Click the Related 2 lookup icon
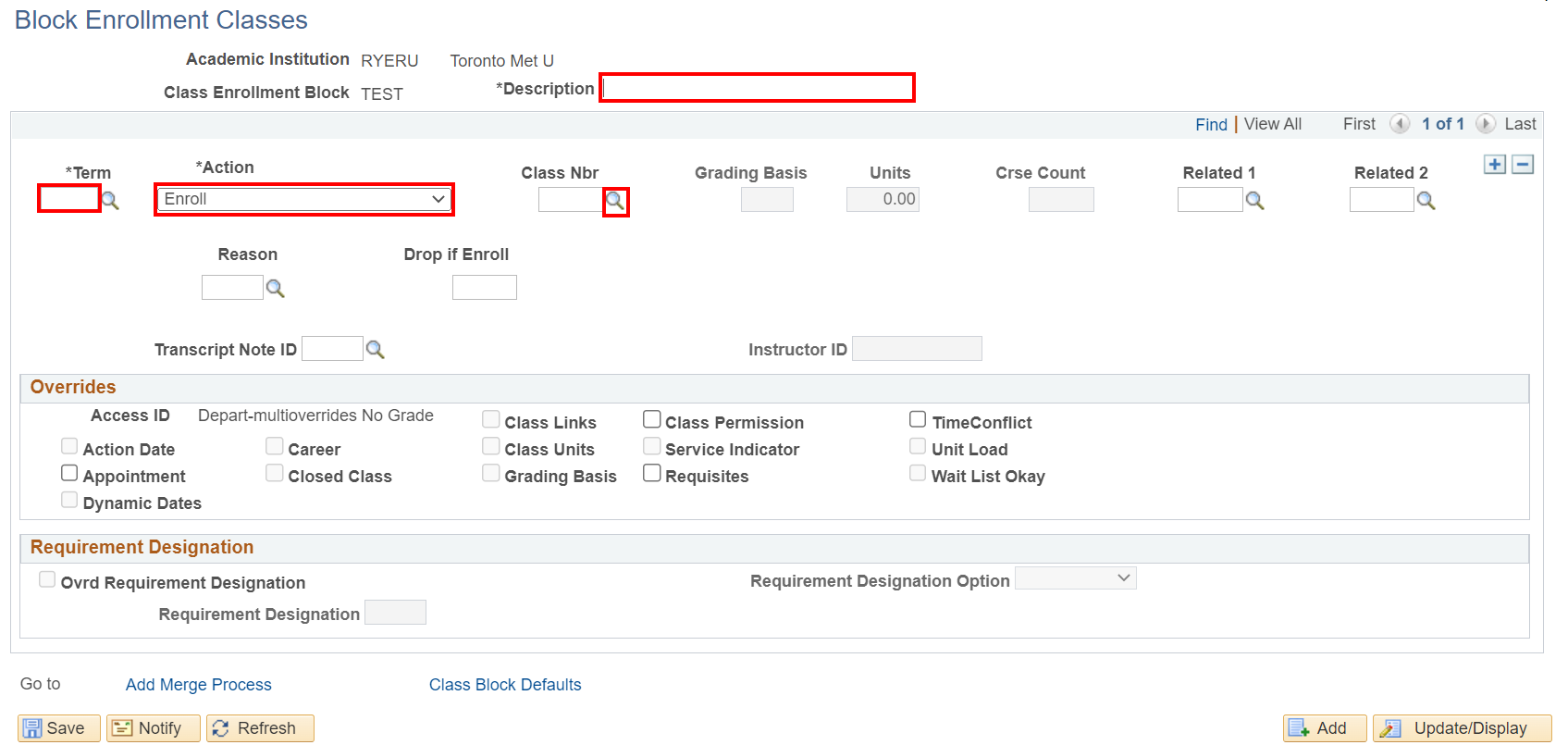1568x745 pixels. 1426,201
